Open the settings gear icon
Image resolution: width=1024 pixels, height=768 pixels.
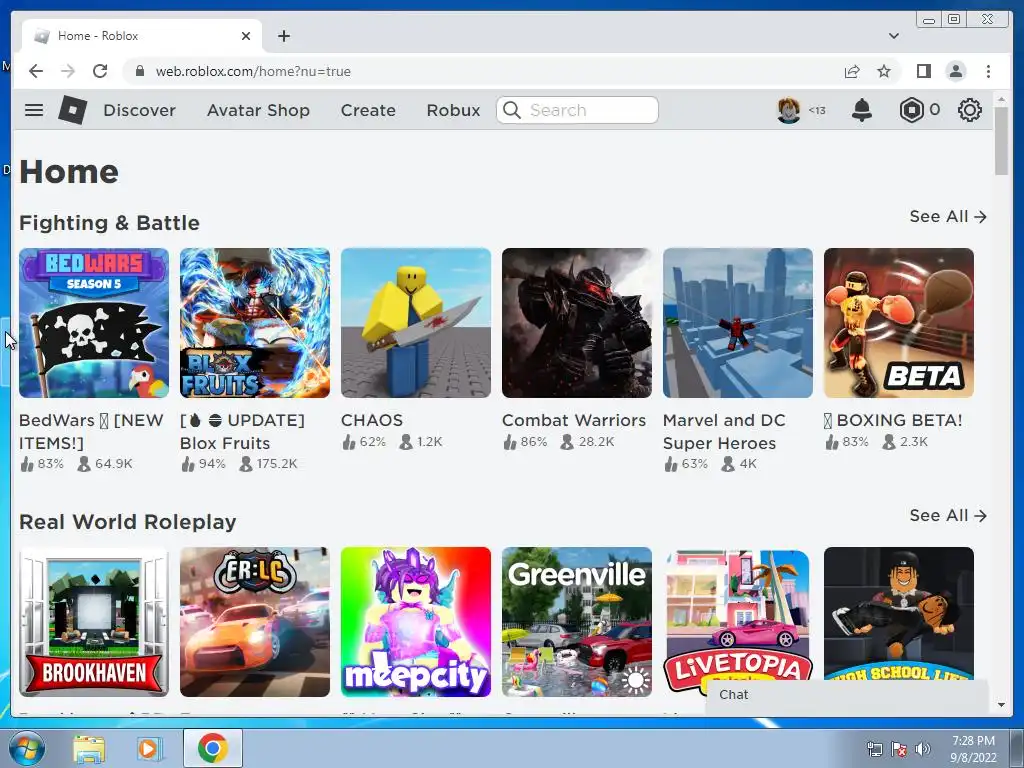969,110
